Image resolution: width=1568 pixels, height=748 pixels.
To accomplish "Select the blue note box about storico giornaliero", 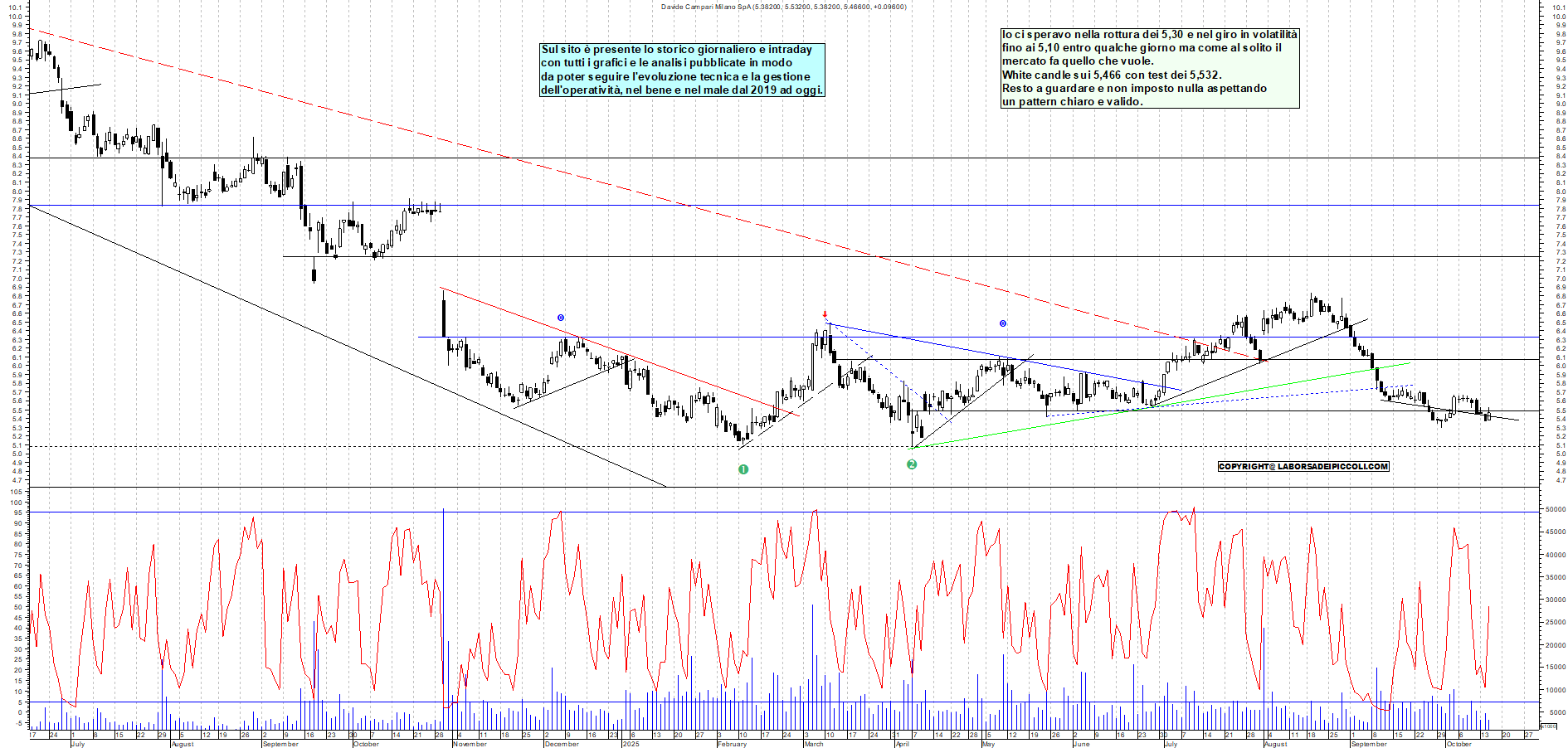I will click(682, 70).
